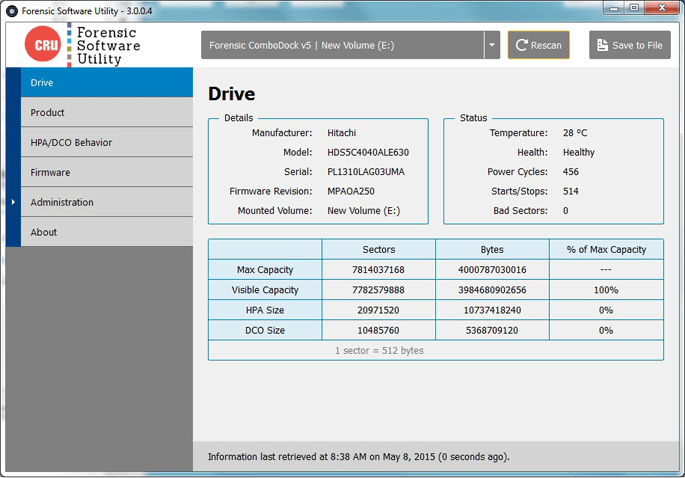
Task: Click the CRU logo icon
Action: click(43, 45)
